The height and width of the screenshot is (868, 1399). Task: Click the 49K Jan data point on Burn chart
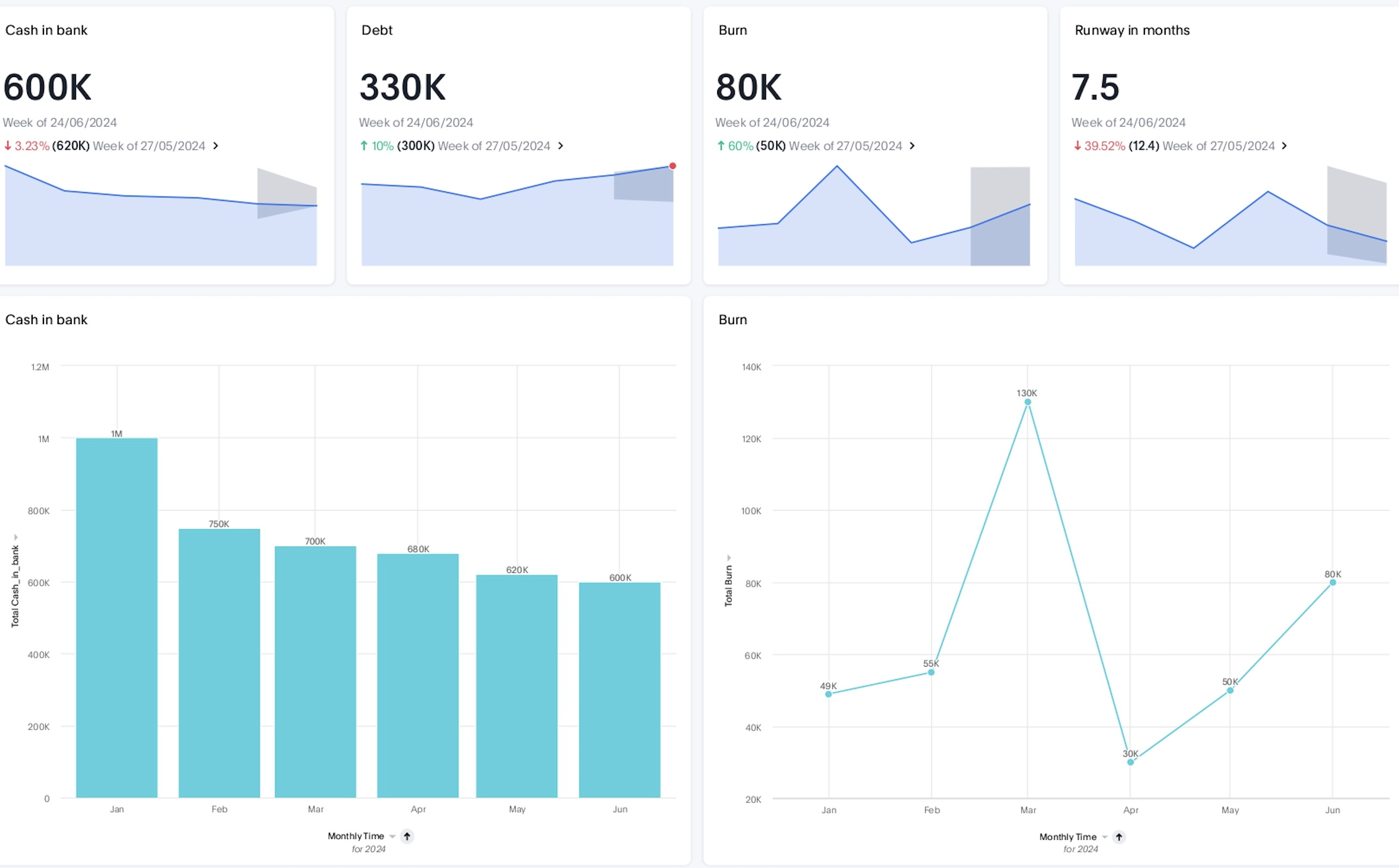pyautogui.click(x=828, y=694)
